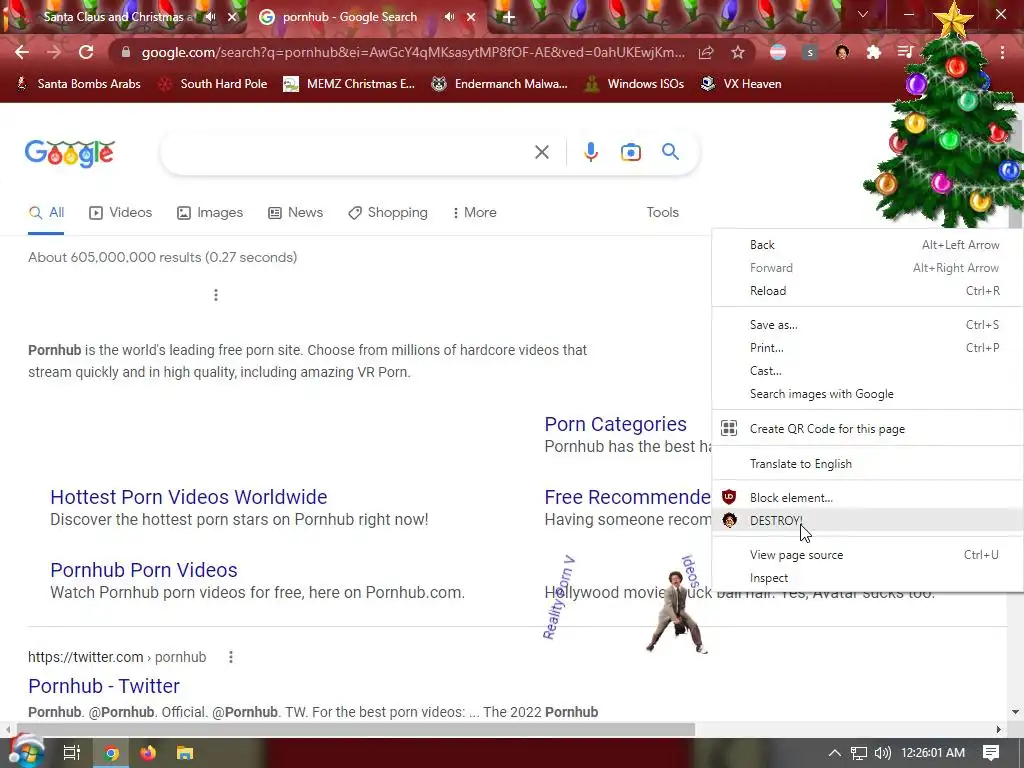Open VX Heaven bookmark
The height and width of the screenshot is (768, 1024).
(x=741, y=84)
